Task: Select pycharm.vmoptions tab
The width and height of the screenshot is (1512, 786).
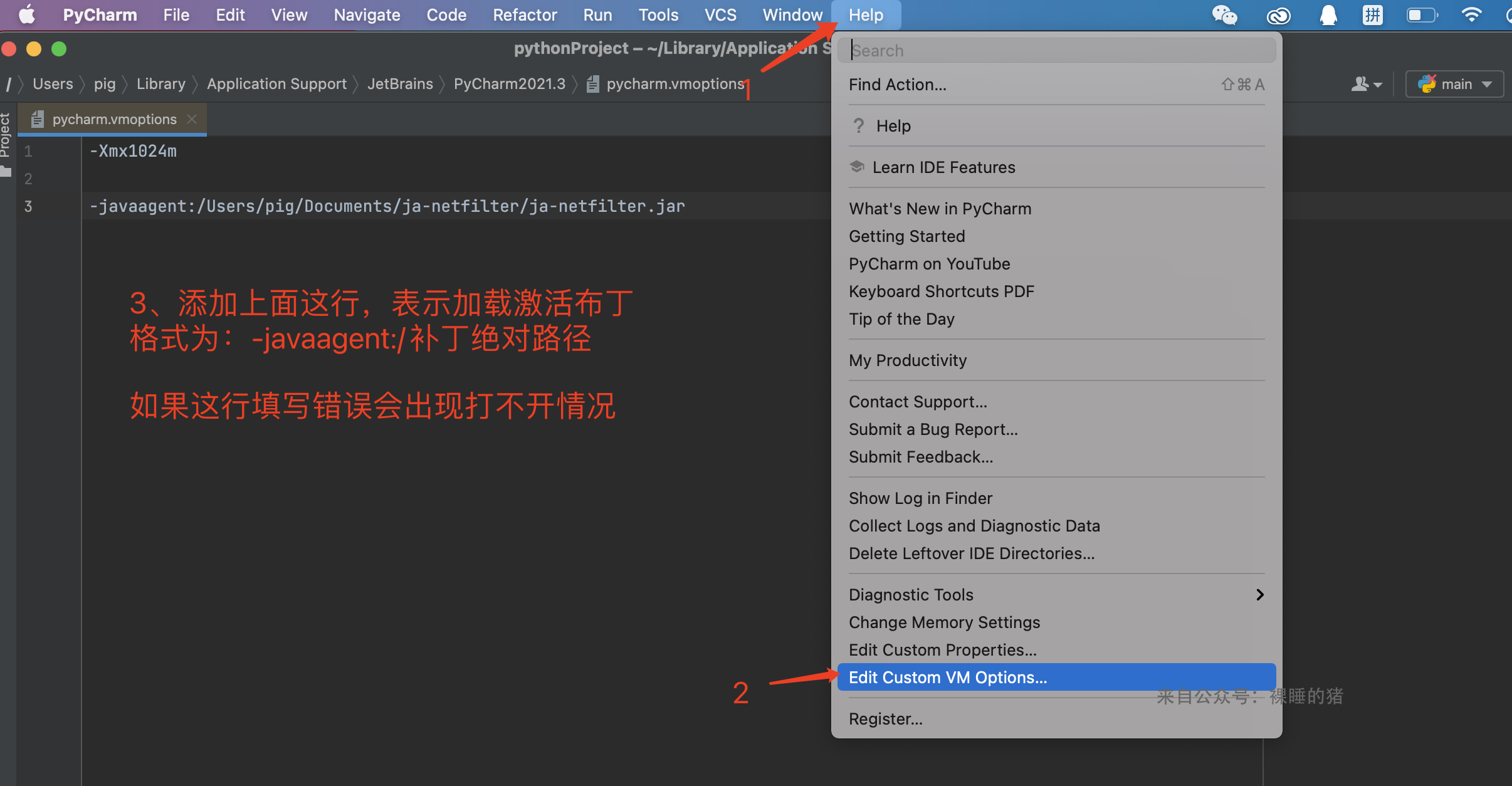Action: (113, 119)
